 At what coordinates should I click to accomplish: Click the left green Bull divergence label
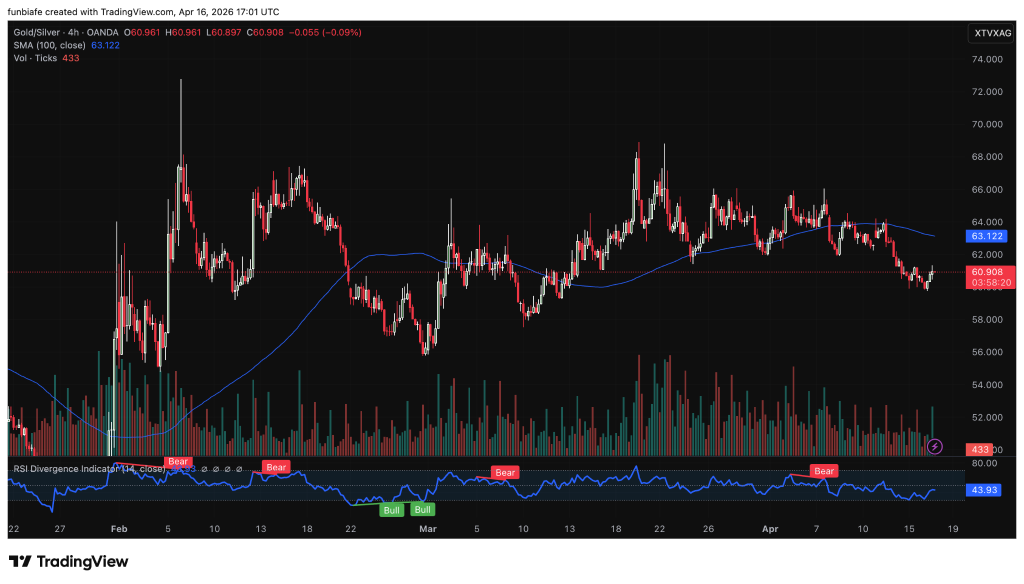pyautogui.click(x=392, y=510)
